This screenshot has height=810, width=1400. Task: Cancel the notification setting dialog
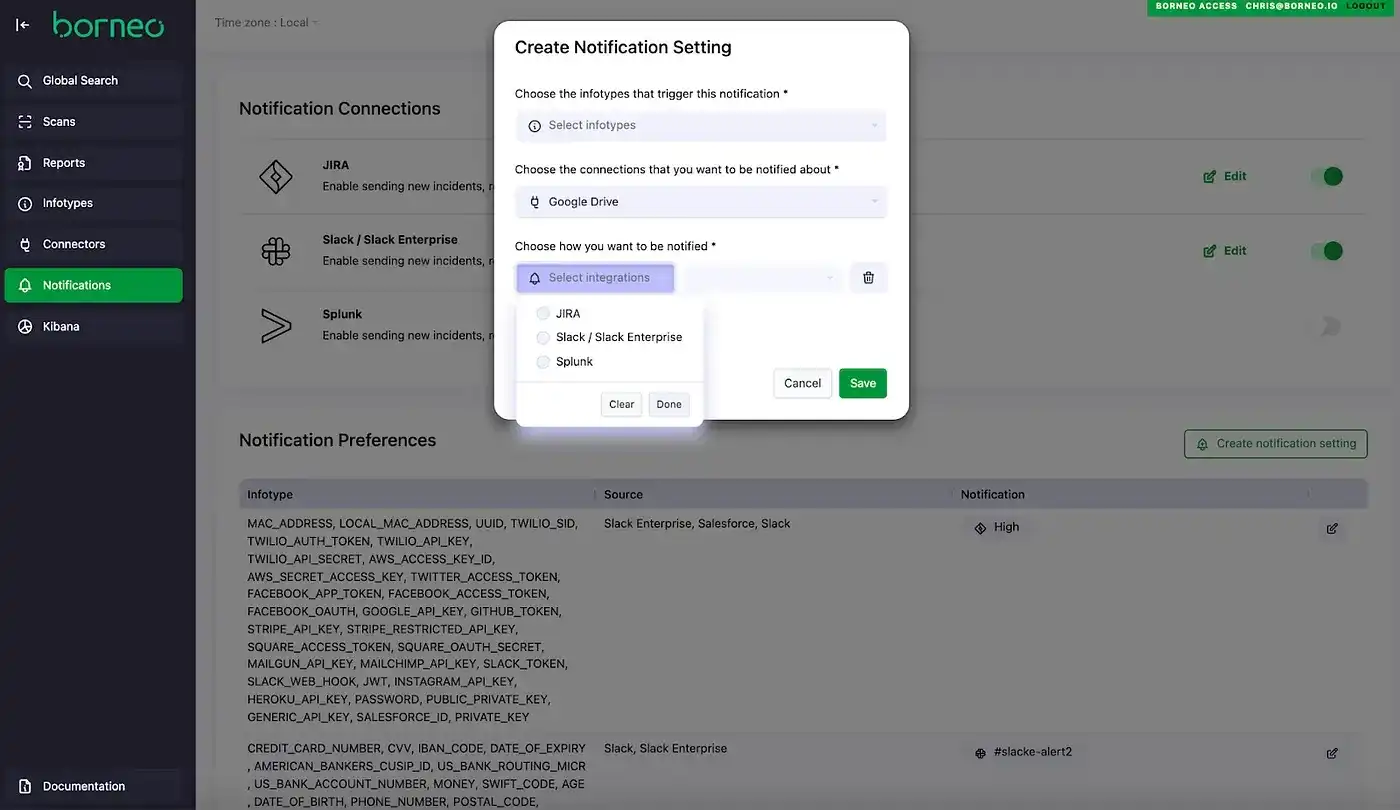click(x=802, y=384)
